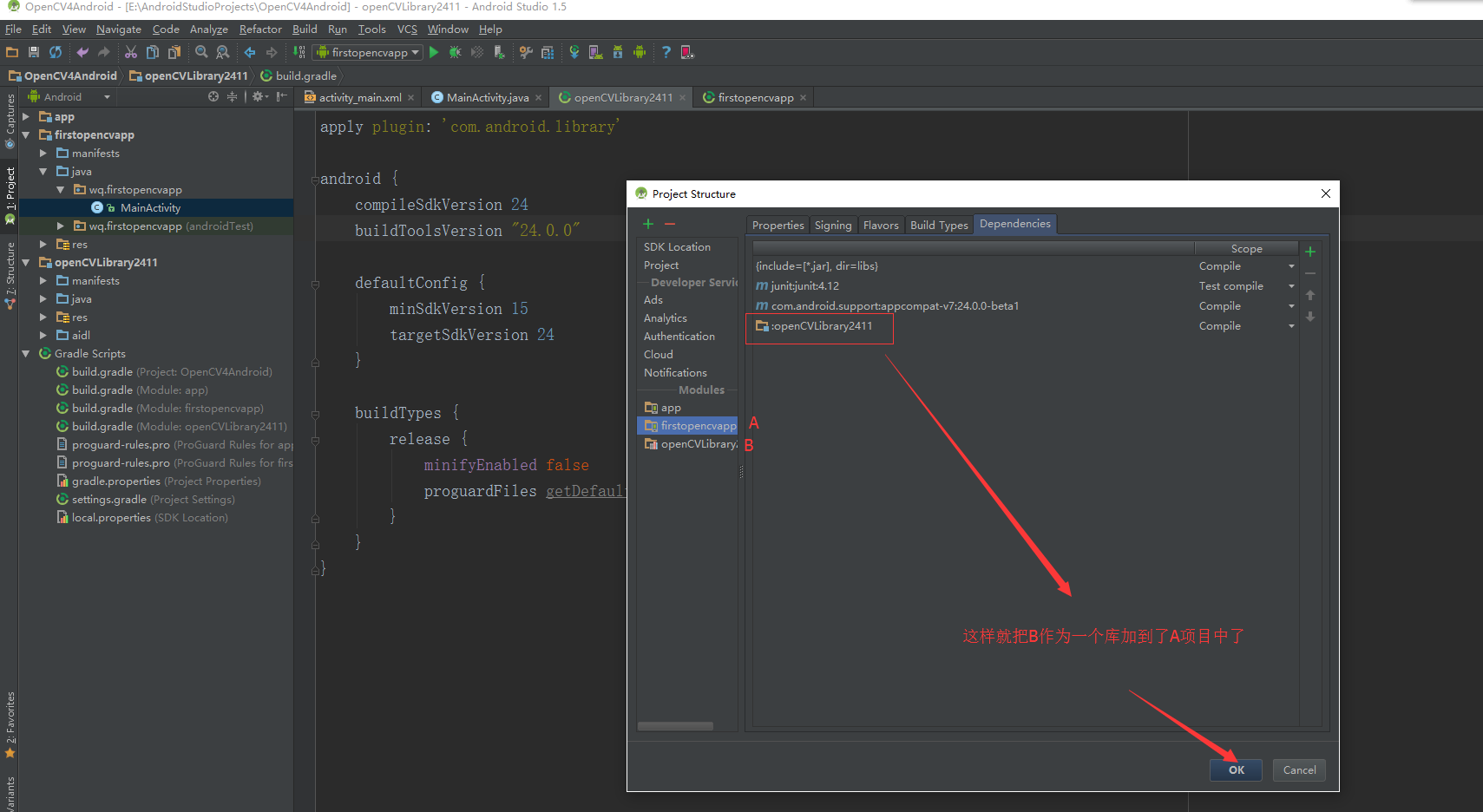Image resolution: width=1483 pixels, height=812 pixels.
Task: Switch to the MainActivity.java editor tab
Action: click(488, 97)
